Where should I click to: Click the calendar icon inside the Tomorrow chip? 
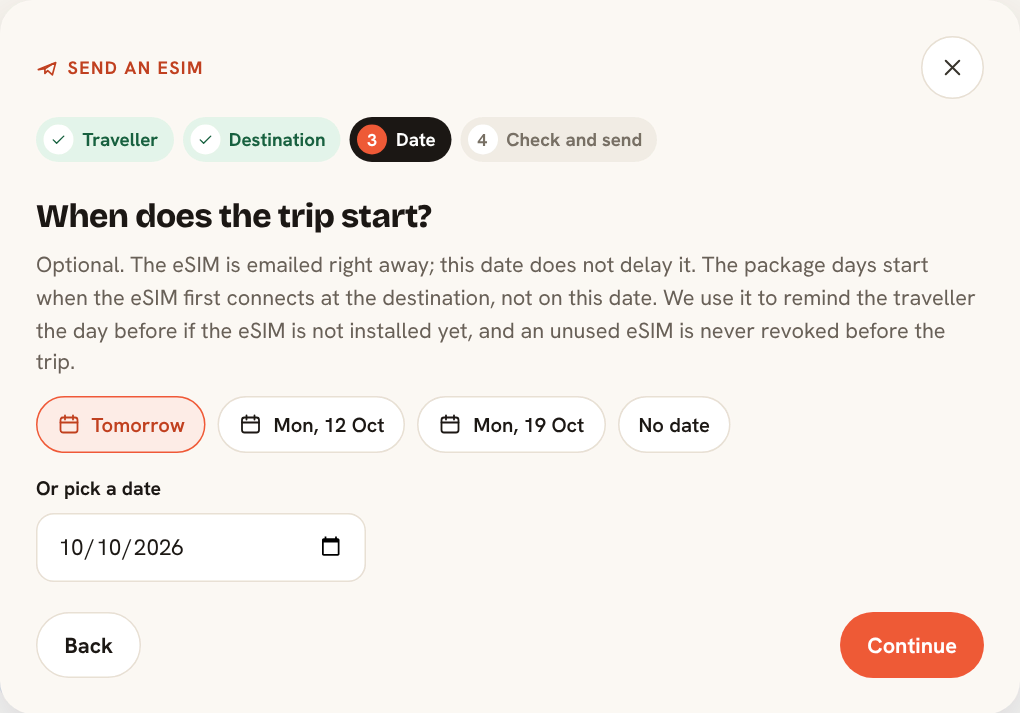69,425
